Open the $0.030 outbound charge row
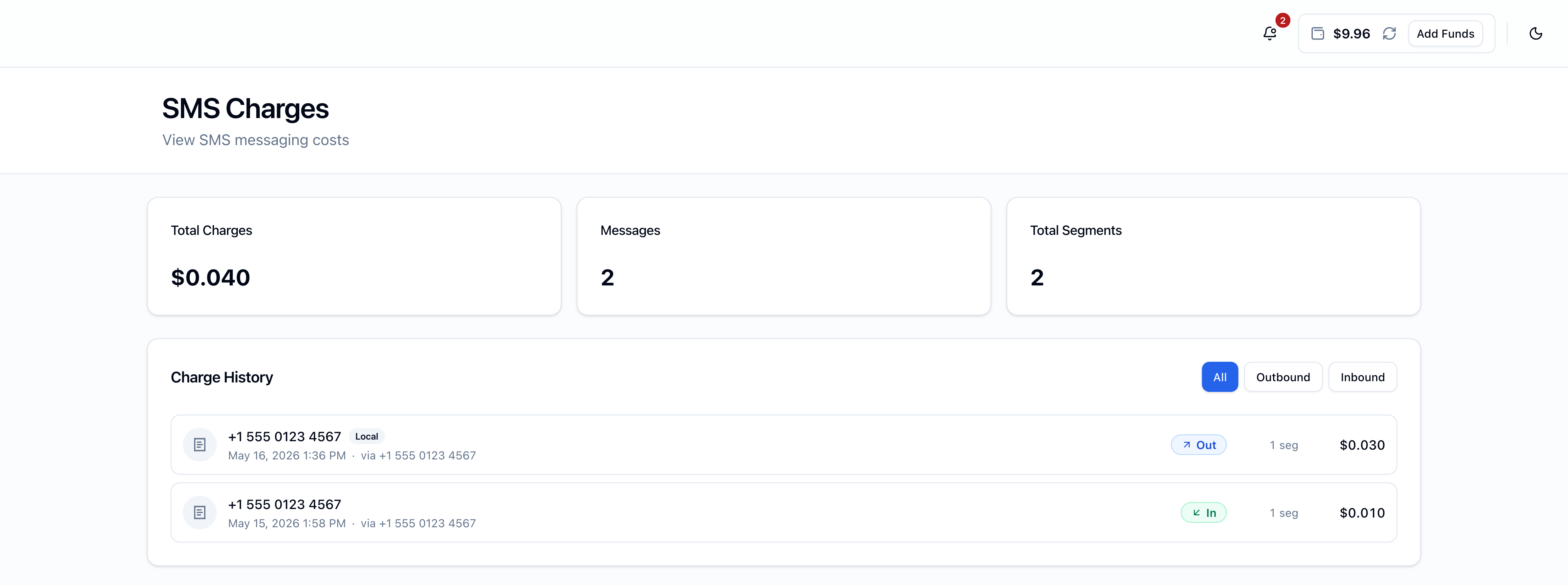Screen dimensions: 1568x585 783,445
